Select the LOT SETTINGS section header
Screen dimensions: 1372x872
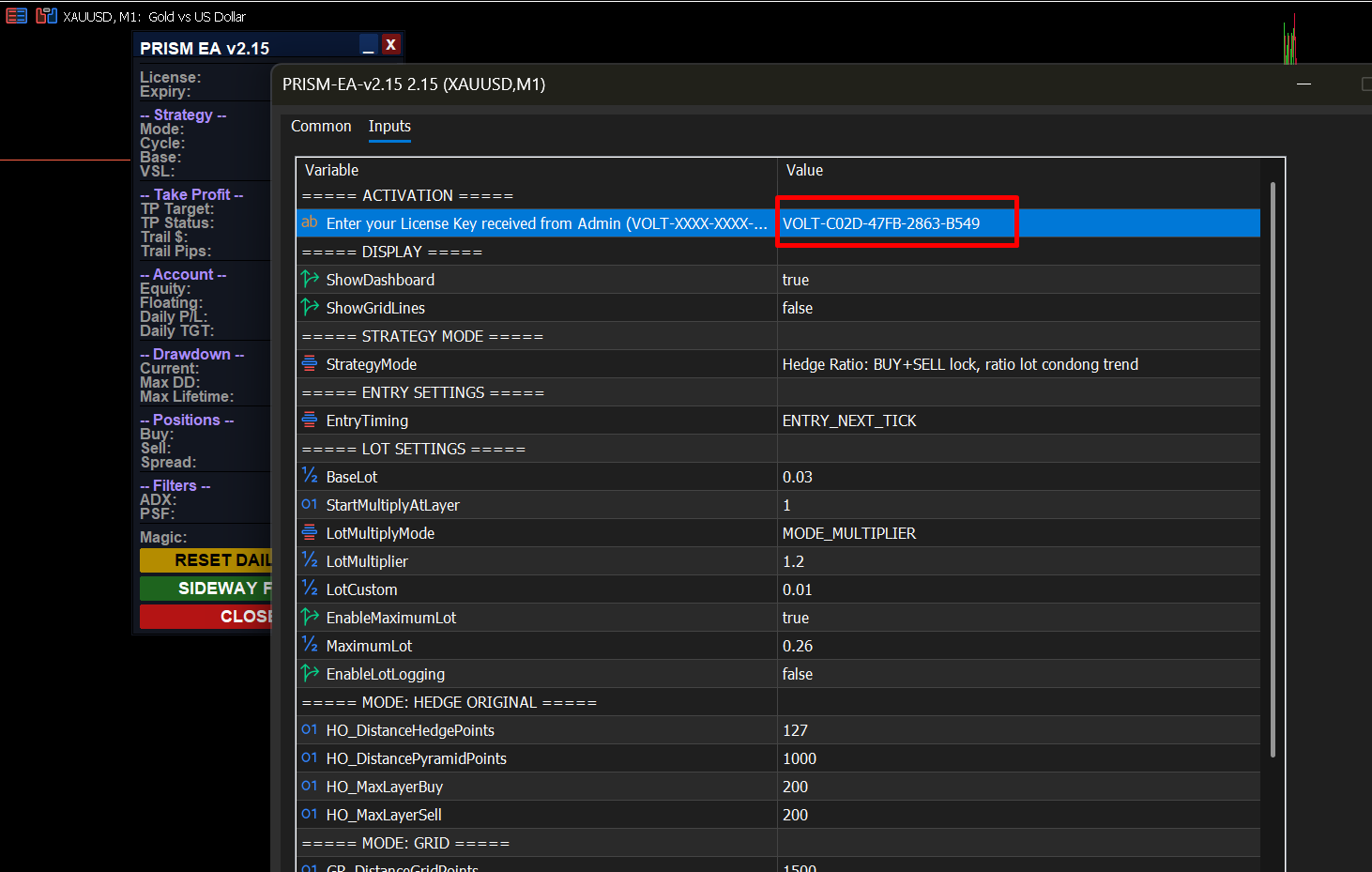pos(778,449)
